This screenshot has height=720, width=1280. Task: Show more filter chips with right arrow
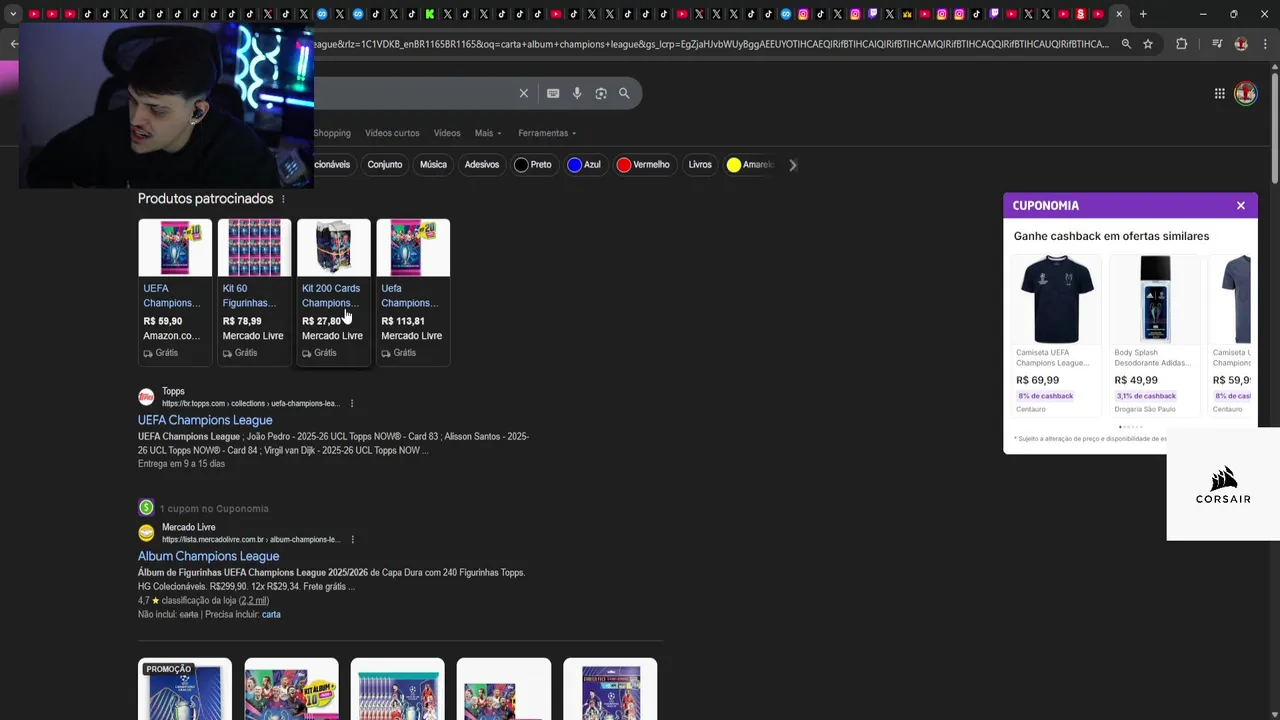click(792, 165)
